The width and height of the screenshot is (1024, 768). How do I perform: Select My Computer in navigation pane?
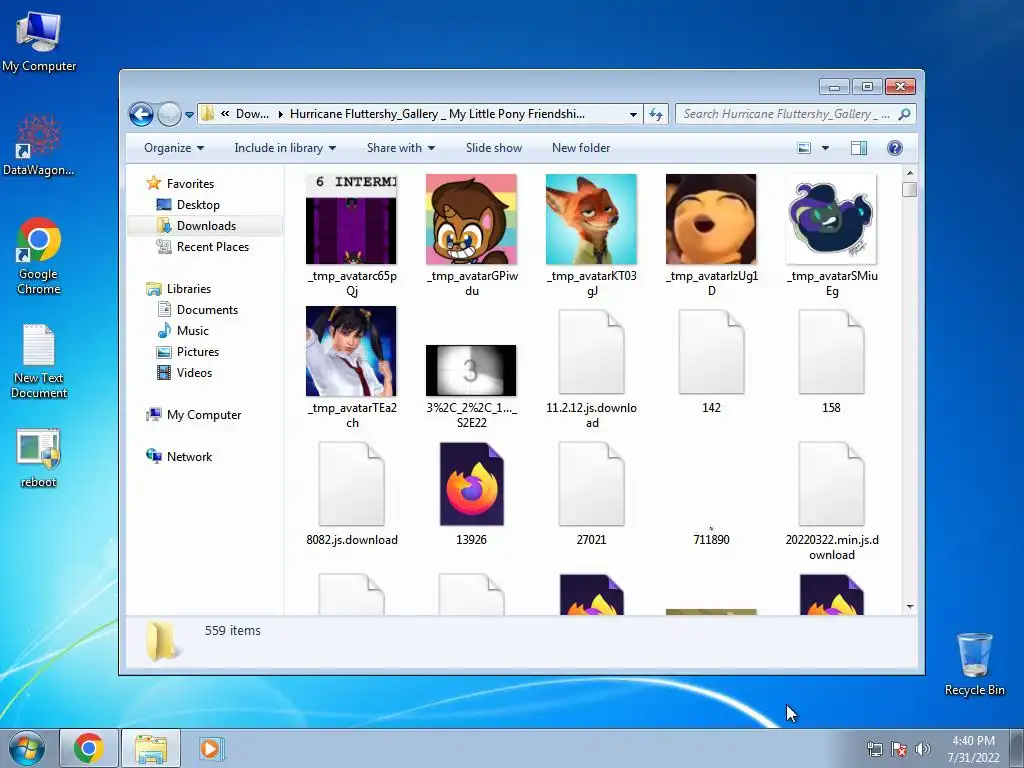(204, 415)
